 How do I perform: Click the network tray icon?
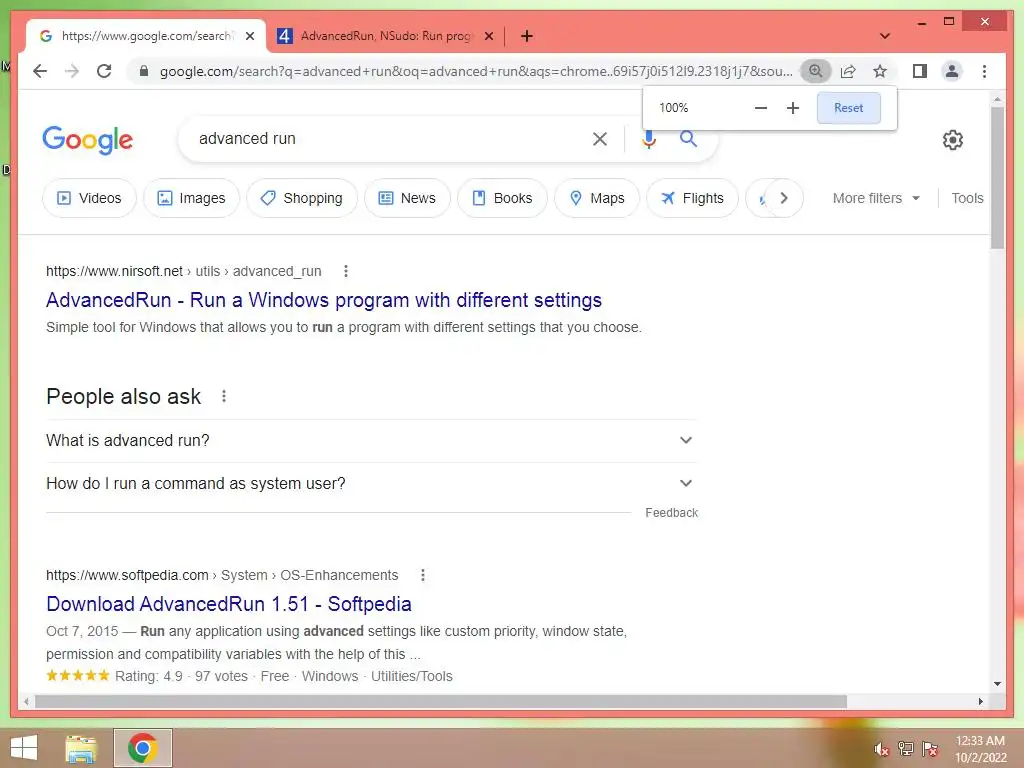(x=906, y=749)
